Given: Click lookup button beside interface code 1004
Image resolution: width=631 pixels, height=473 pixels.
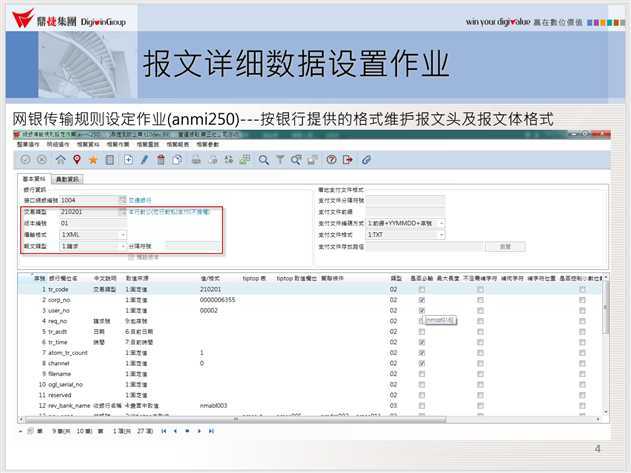Looking at the screenshot, I should pyautogui.click(x=122, y=200).
